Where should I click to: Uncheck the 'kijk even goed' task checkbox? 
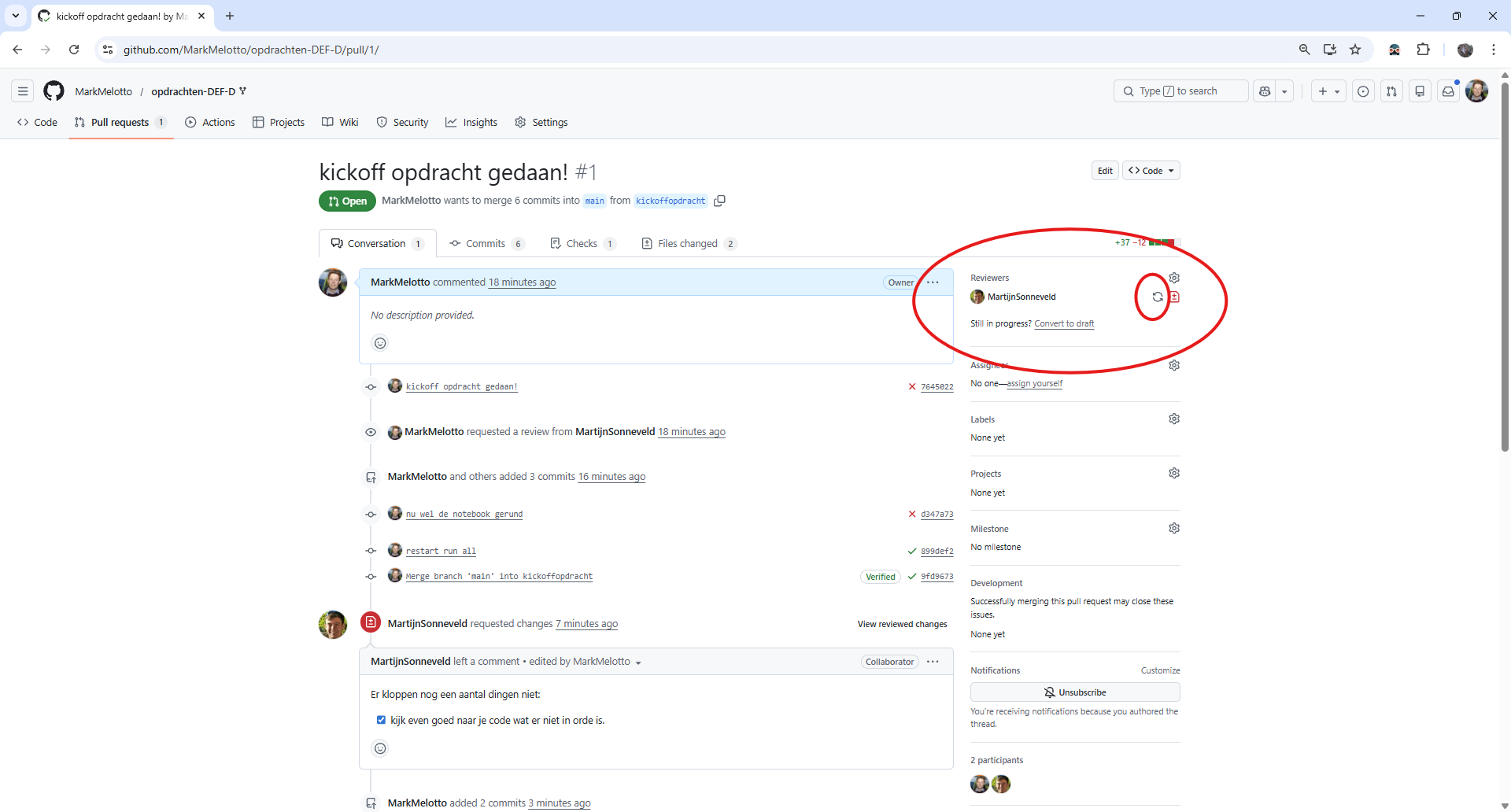coord(381,719)
